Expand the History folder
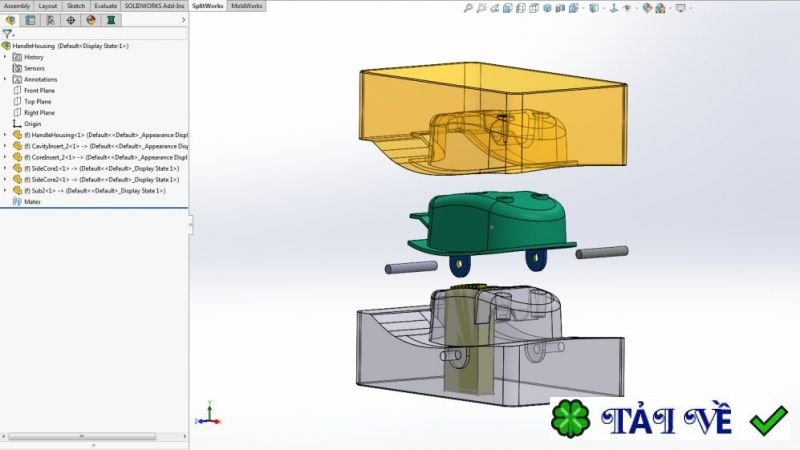 tap(5, 57)
